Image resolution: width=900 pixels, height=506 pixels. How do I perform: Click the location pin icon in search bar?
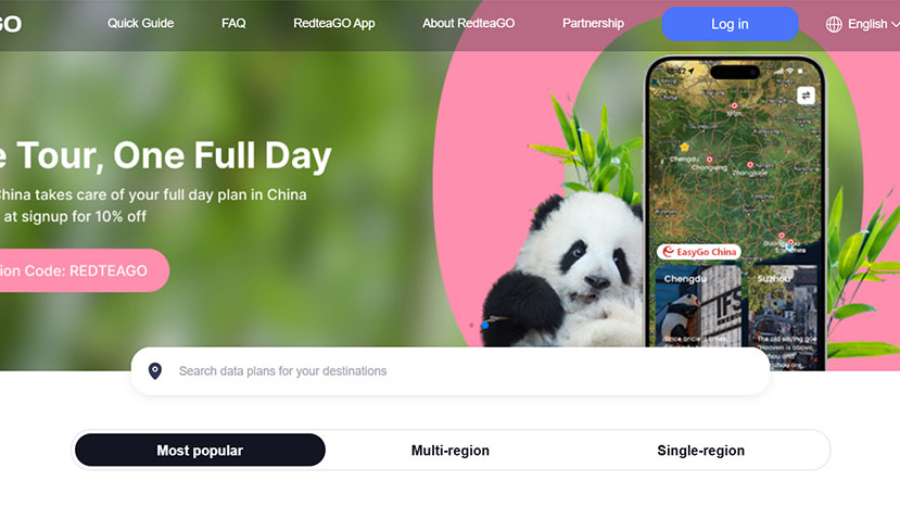tap(155, 371)
